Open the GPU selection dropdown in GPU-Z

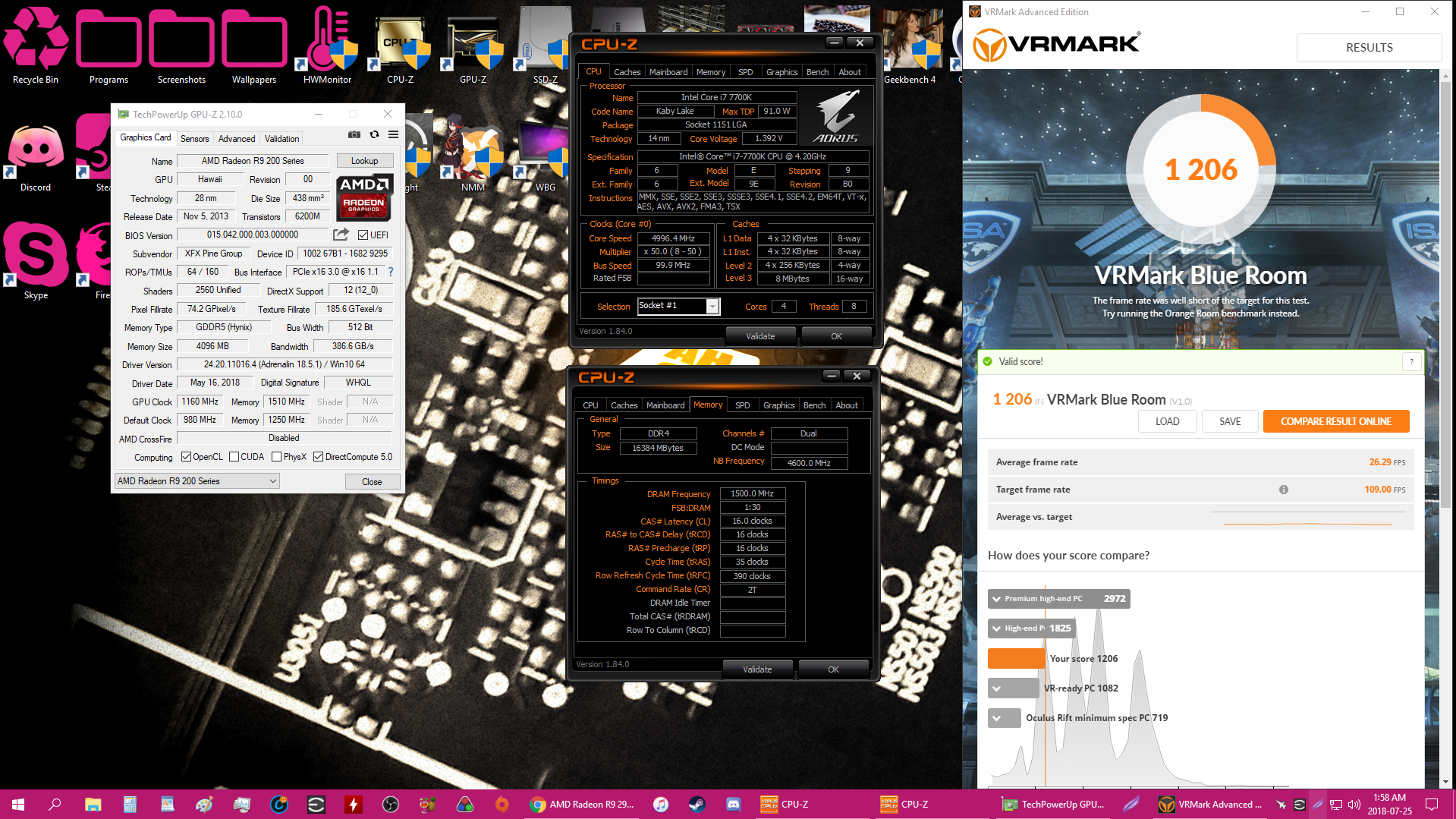197,481
